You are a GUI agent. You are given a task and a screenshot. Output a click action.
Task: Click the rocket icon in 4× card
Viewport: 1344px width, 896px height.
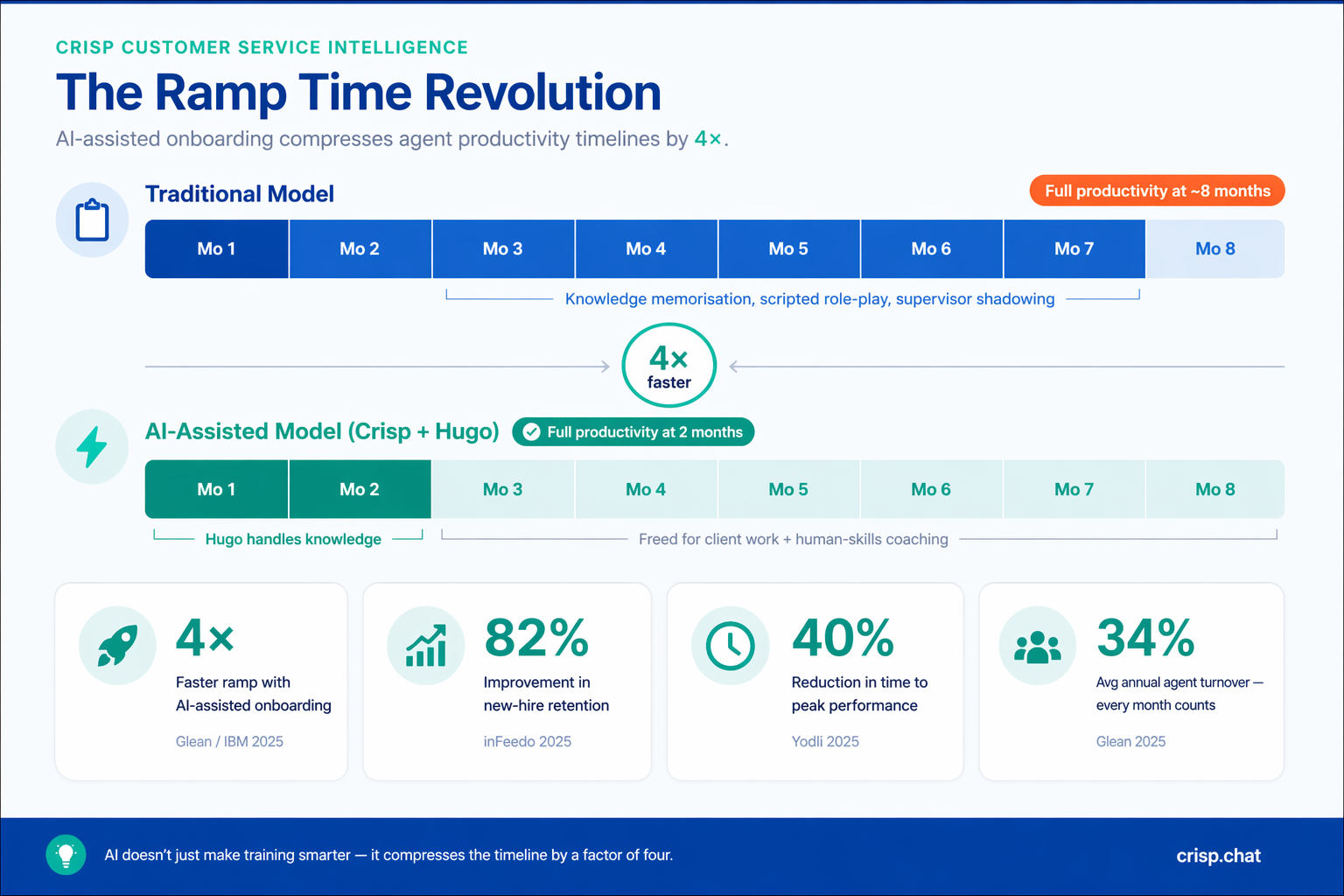coord(117,646)
